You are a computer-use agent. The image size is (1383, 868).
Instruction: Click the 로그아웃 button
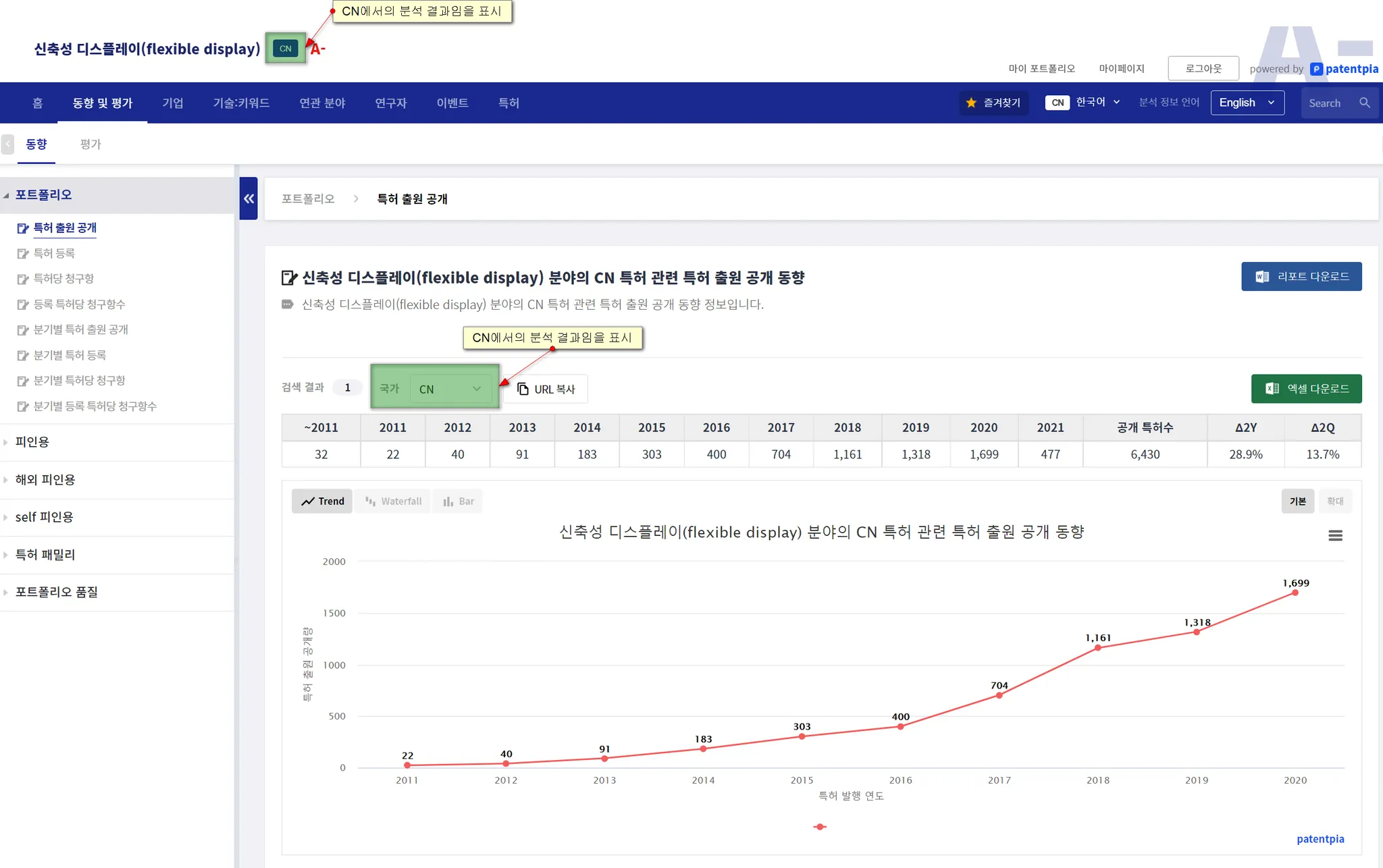1203,68
